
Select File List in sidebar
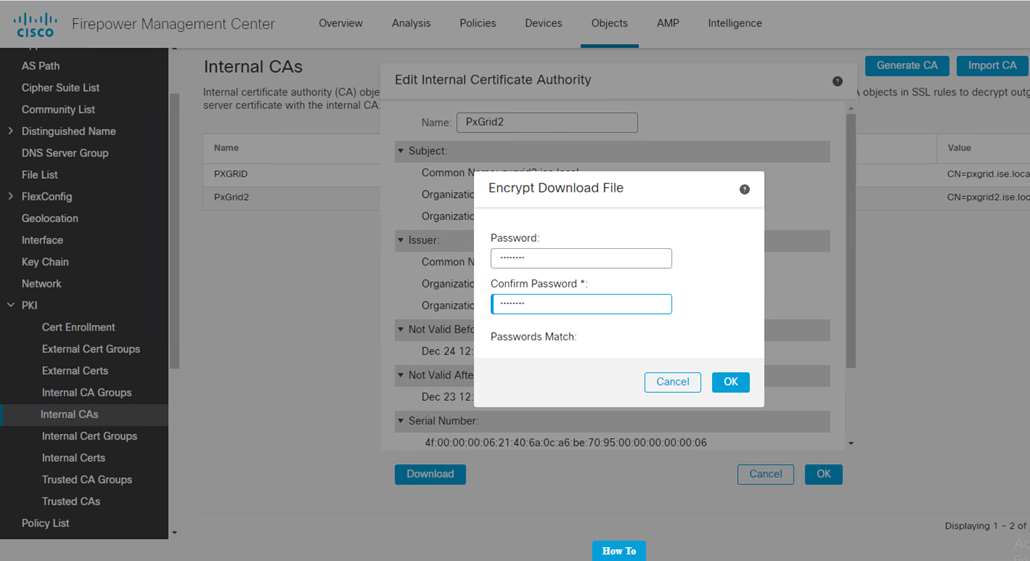point(39,175)
